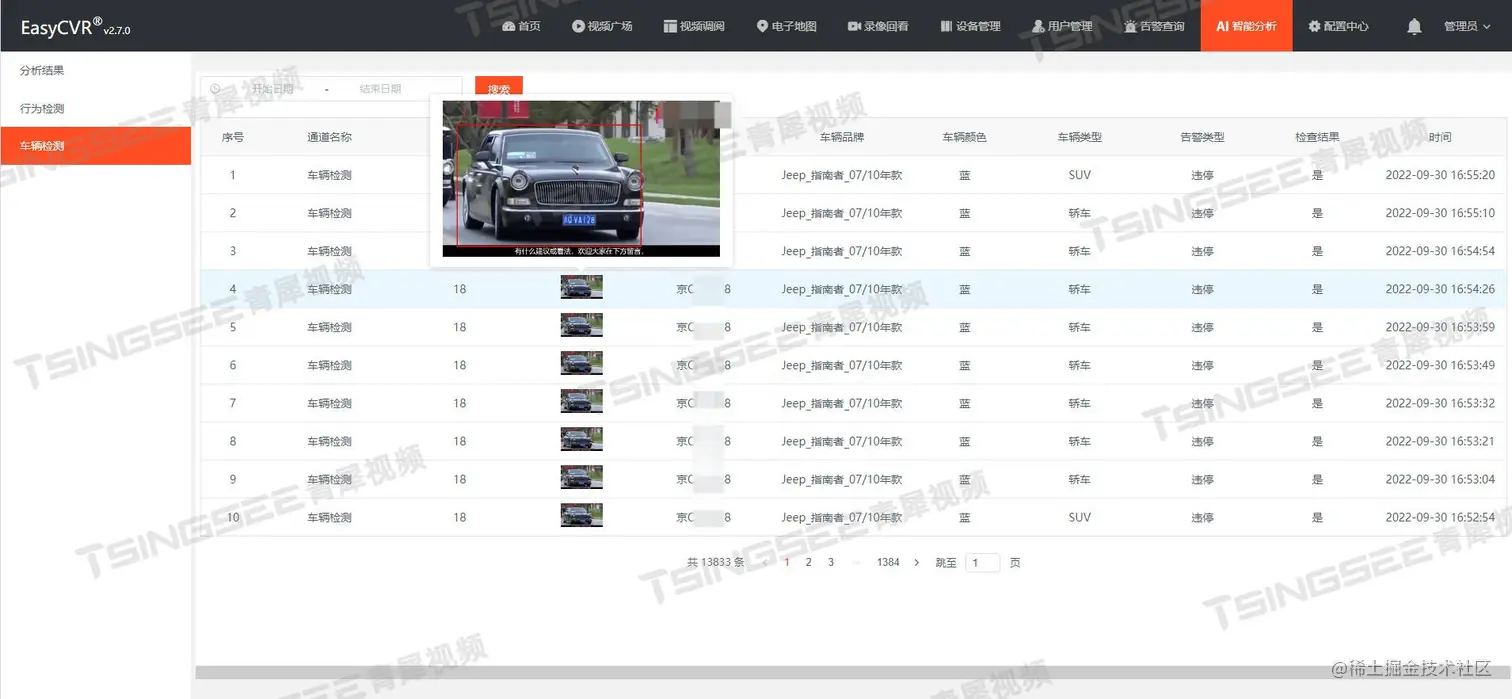Image resolution: width=1512 pixels, height=699 pixels.
Task: Open 电子地图 electronic map
Action: (x=787, y=26)
